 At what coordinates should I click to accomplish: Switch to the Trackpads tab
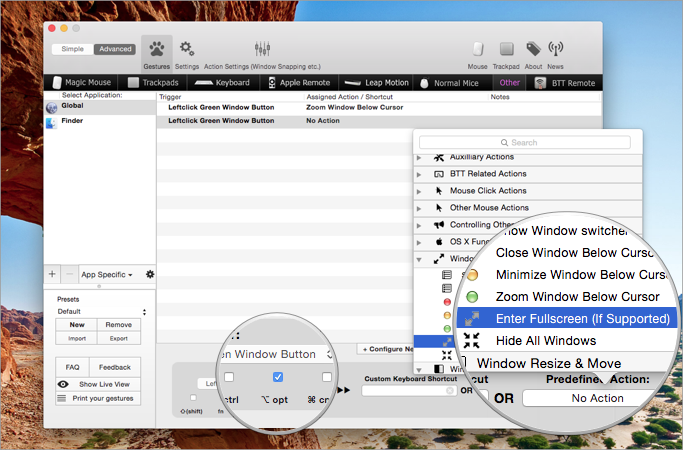(x=153, y=82)
